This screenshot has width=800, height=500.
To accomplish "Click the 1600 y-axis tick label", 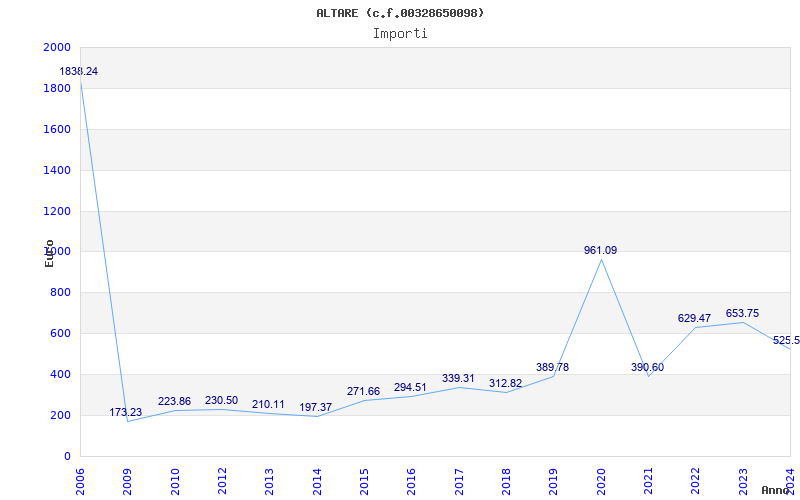I will pos(57,129).
